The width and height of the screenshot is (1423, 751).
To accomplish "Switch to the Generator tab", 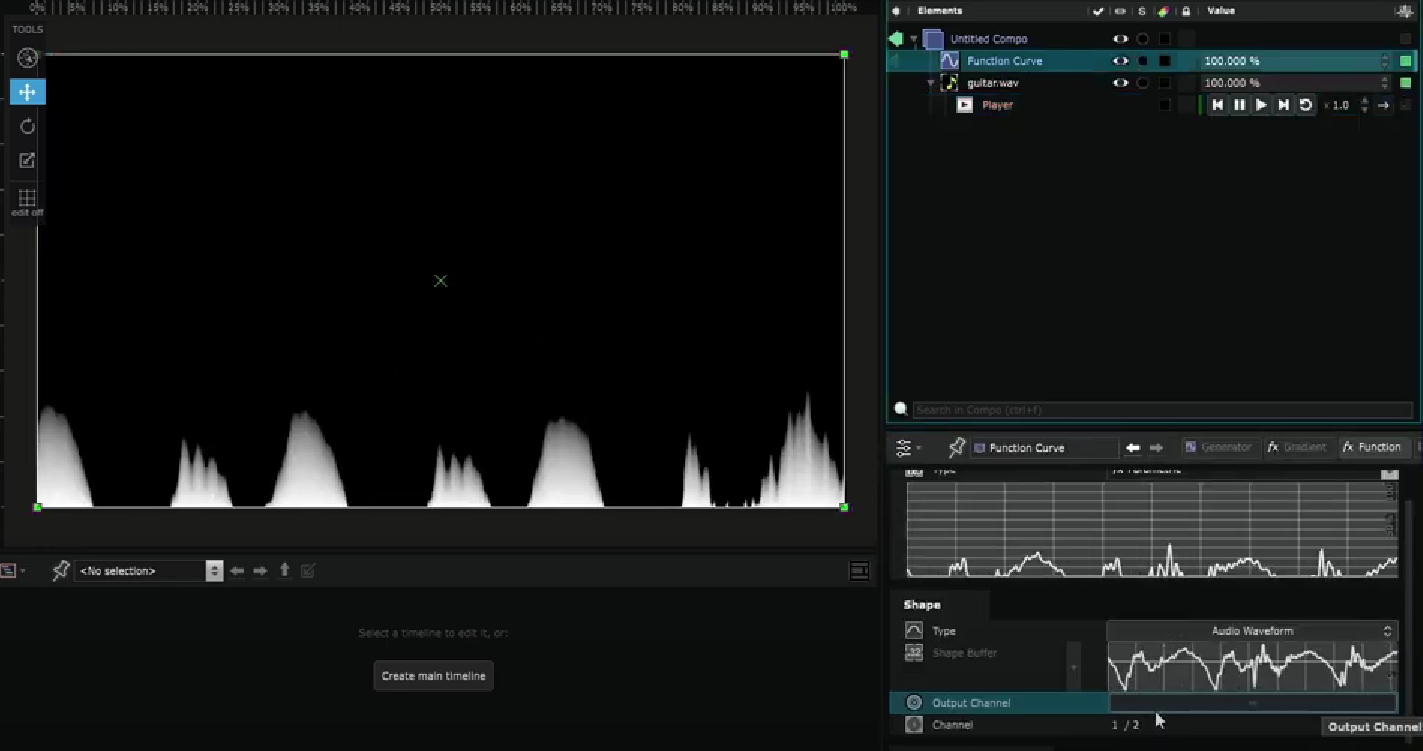I will tap(1220, 447).
